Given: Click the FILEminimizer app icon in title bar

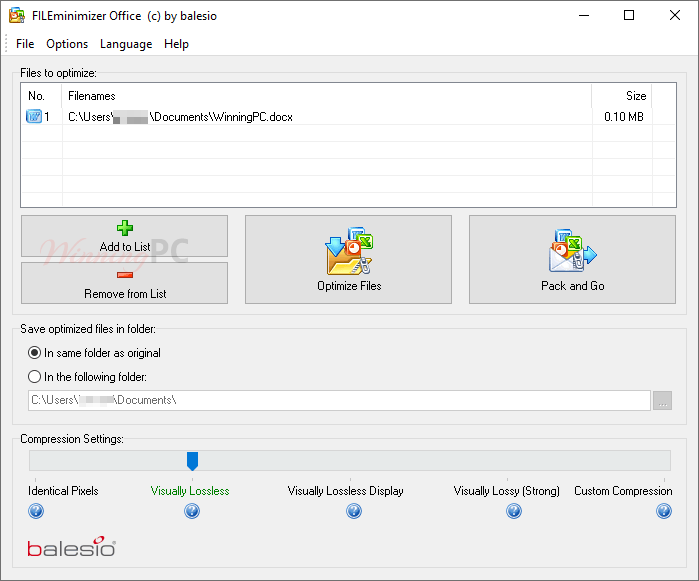Looking at the screenshot, I should tap(16, 16).
